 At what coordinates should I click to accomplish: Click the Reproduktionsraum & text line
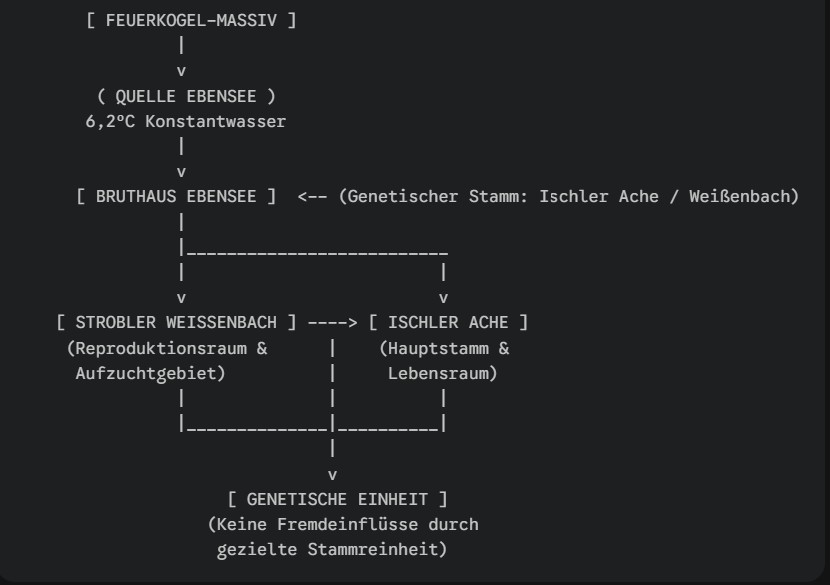click(166, 348)
